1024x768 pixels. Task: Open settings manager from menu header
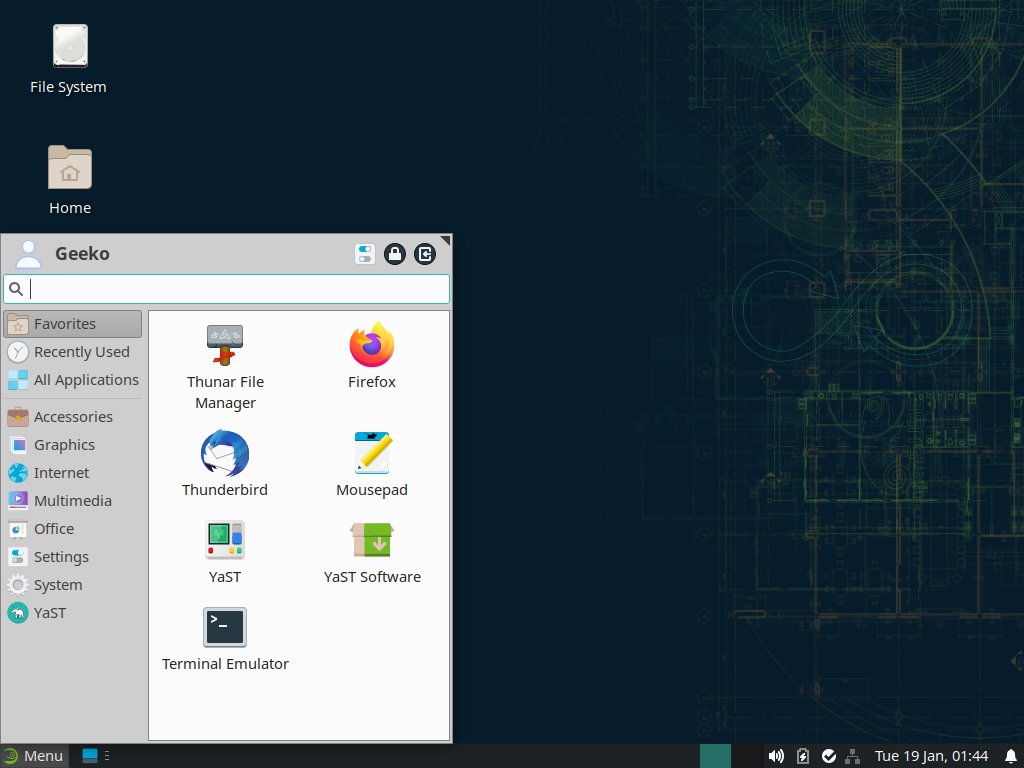coord(365,254)
